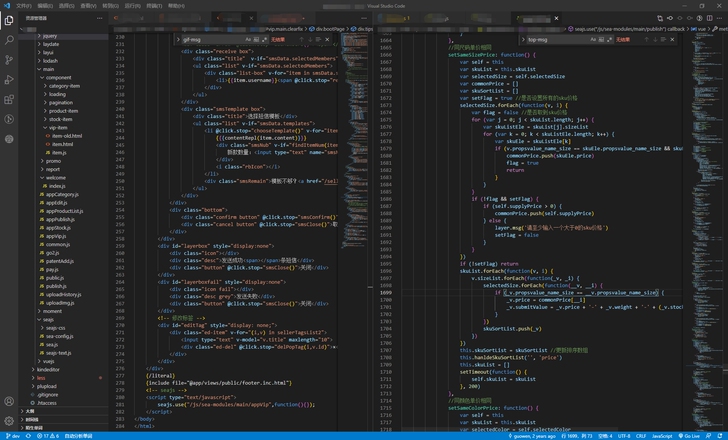Open explorer panel more actions (ellipsis)
Image resolution: width=728 pixels, height=440 pixels.
[x=99, y=18]
